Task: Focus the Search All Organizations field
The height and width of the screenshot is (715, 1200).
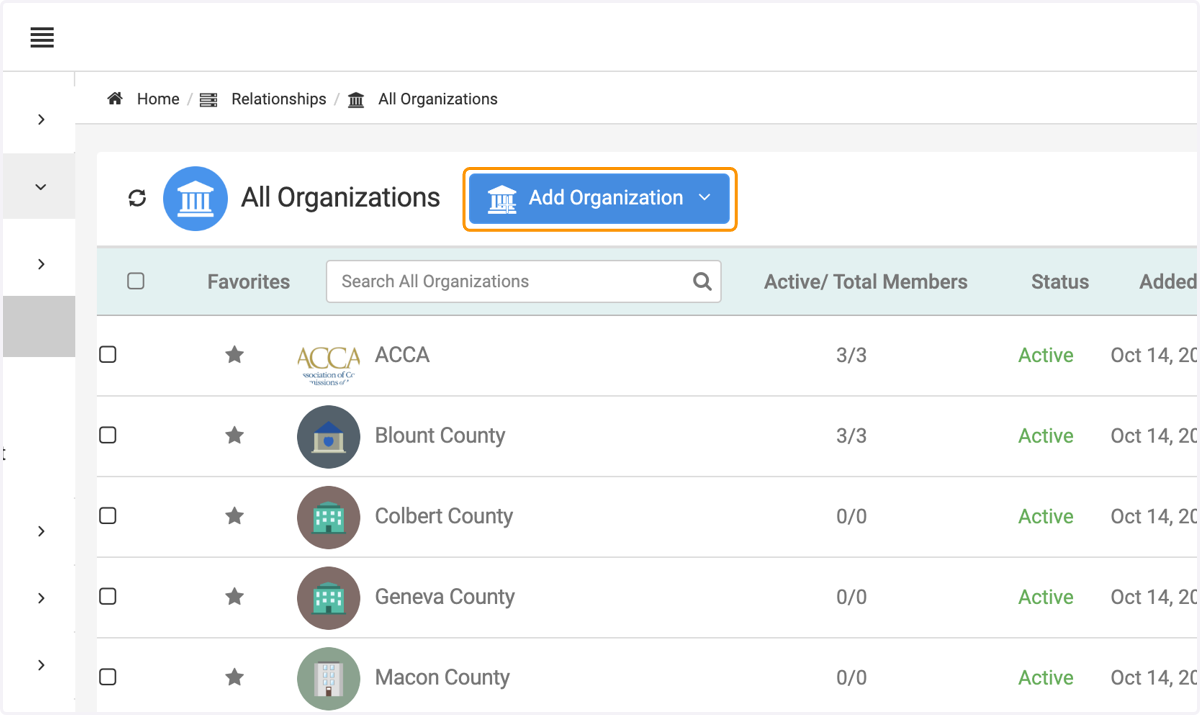Action: [x=524, y=282]
